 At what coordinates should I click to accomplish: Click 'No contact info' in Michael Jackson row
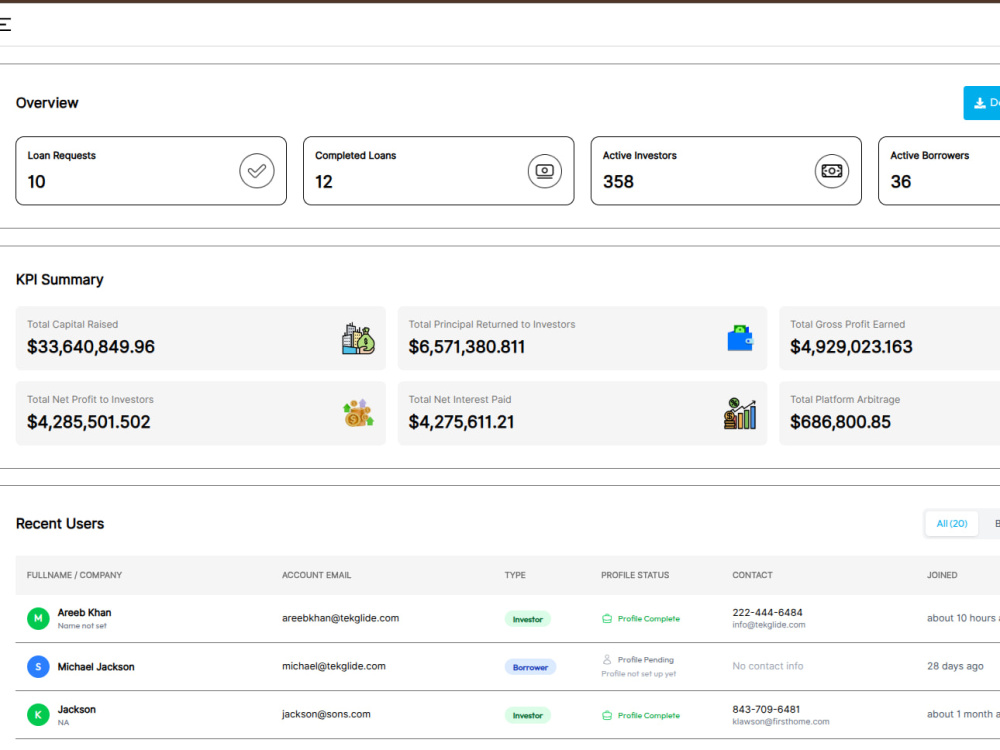(x=767, y=666)
